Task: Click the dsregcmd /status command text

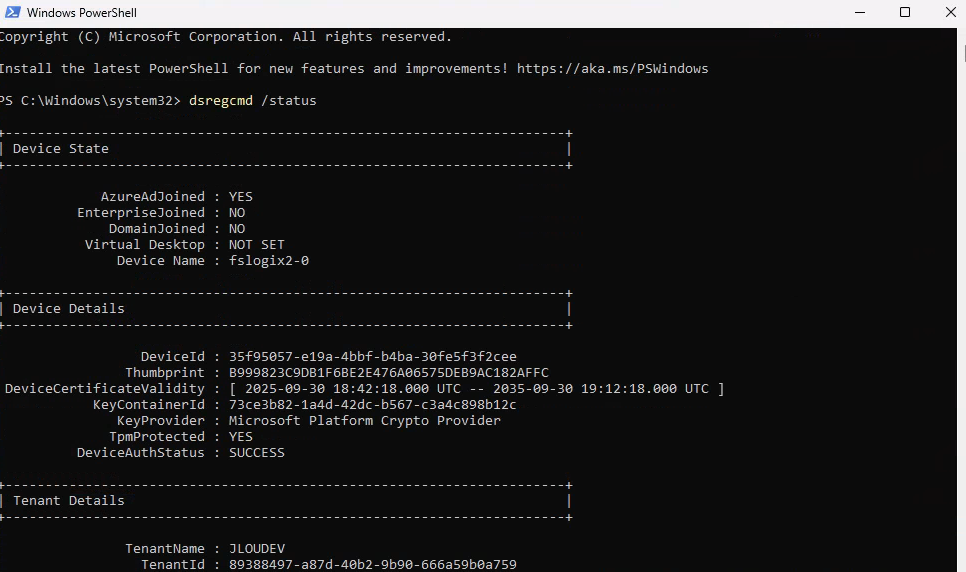Action: [x=252, y=101]
